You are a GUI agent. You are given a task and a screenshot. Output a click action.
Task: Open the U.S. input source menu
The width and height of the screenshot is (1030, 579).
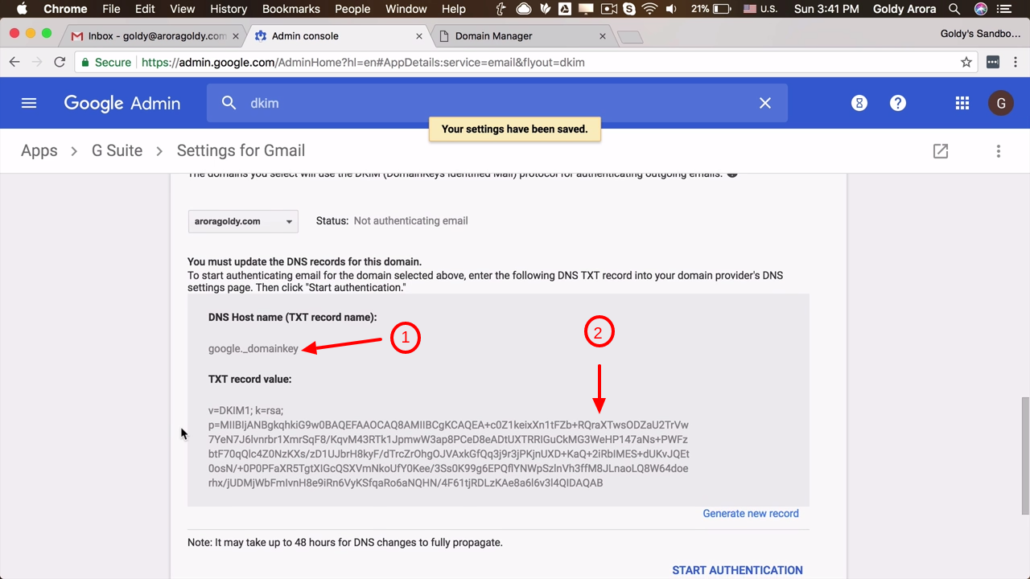[x=761, y=9]
